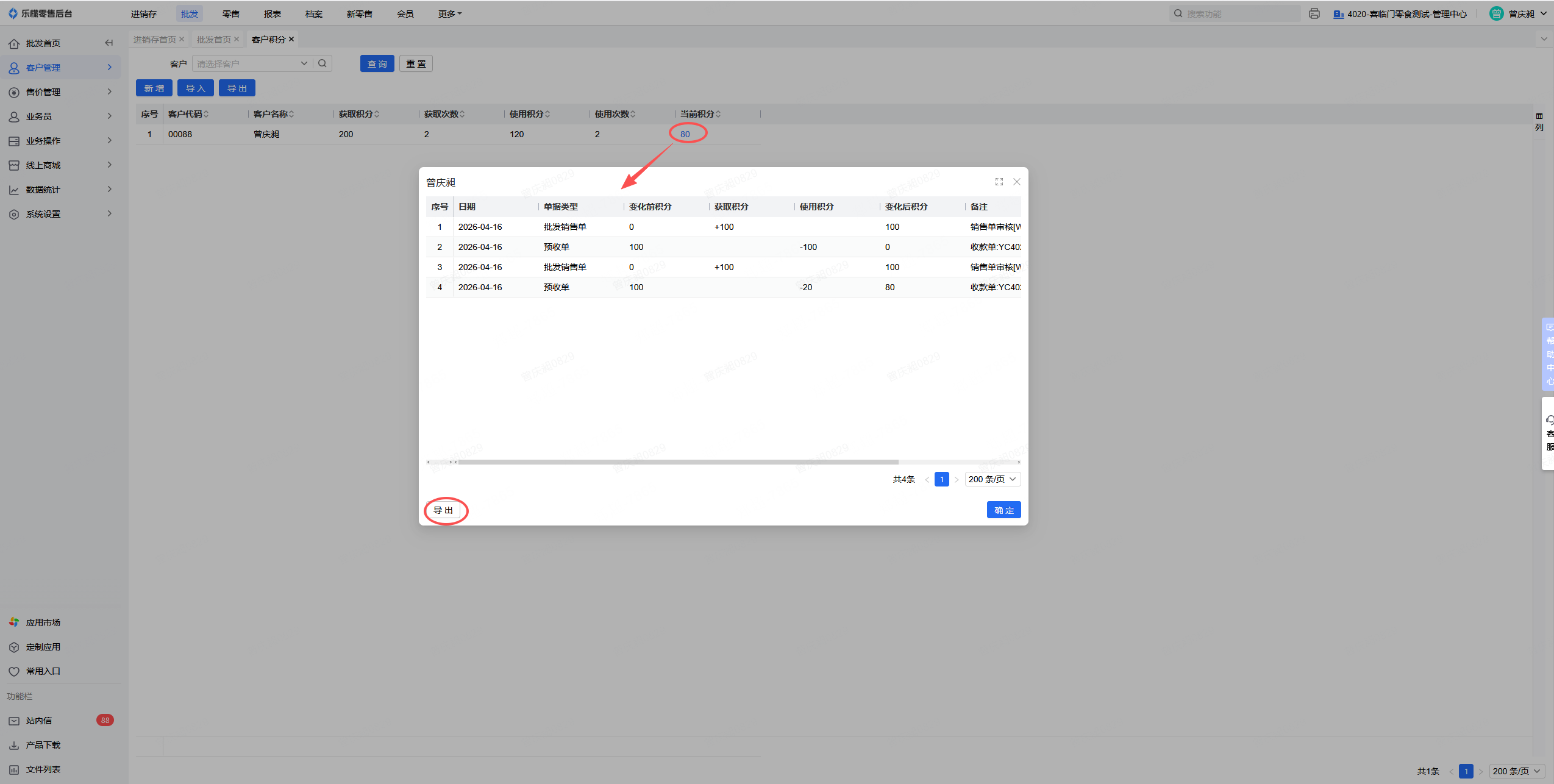Click the printer icon in the top bar
This screenshot has width=1554, height=784.
(x=1314, y=13)
